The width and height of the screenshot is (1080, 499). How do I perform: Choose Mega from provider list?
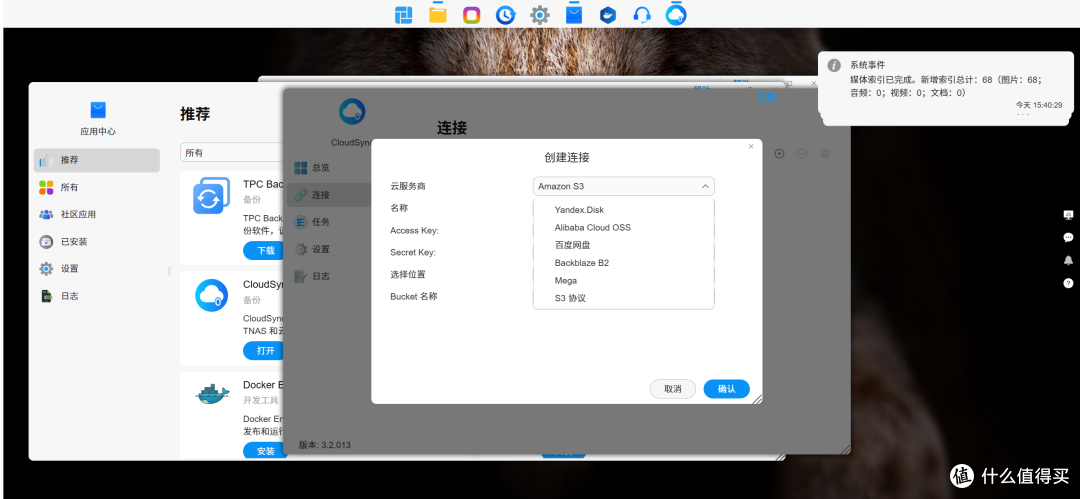tap(623, 281)
